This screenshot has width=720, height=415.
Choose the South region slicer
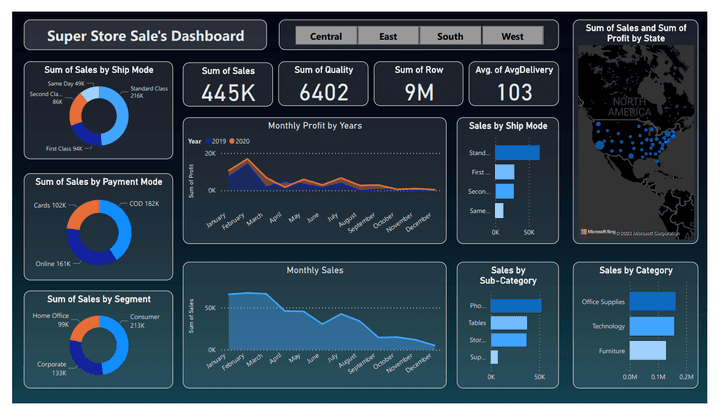(x=450, y=36)
